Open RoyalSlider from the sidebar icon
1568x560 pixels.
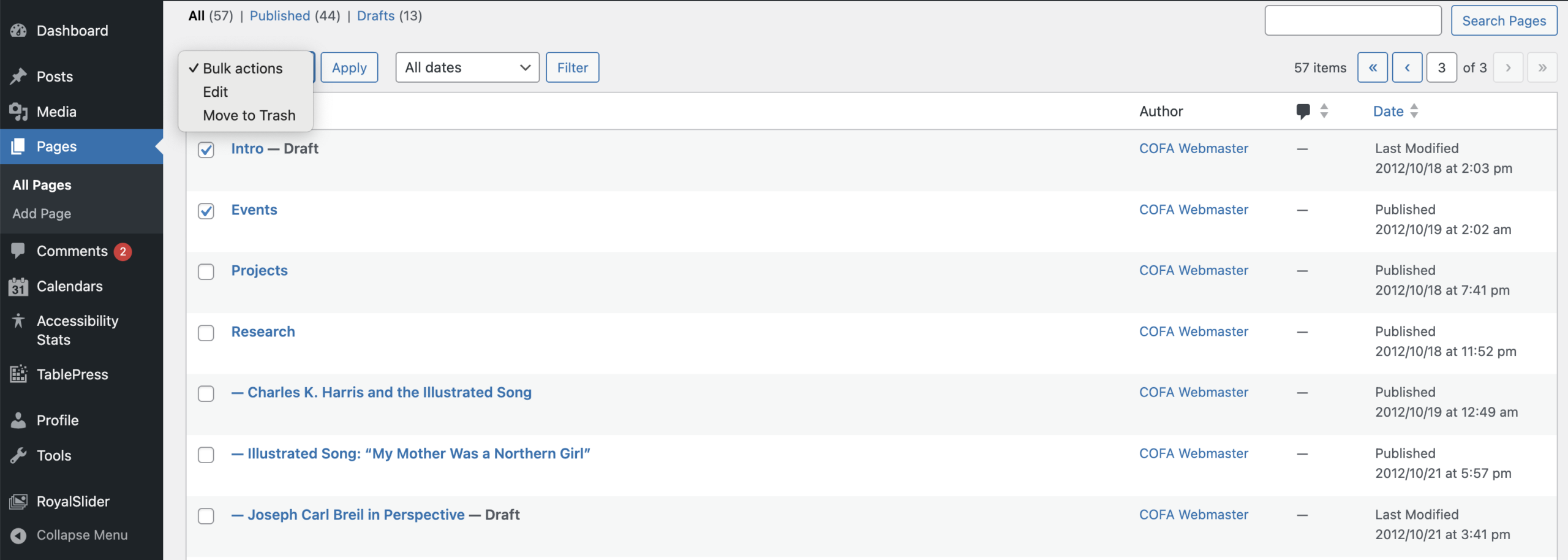point(18,501)
